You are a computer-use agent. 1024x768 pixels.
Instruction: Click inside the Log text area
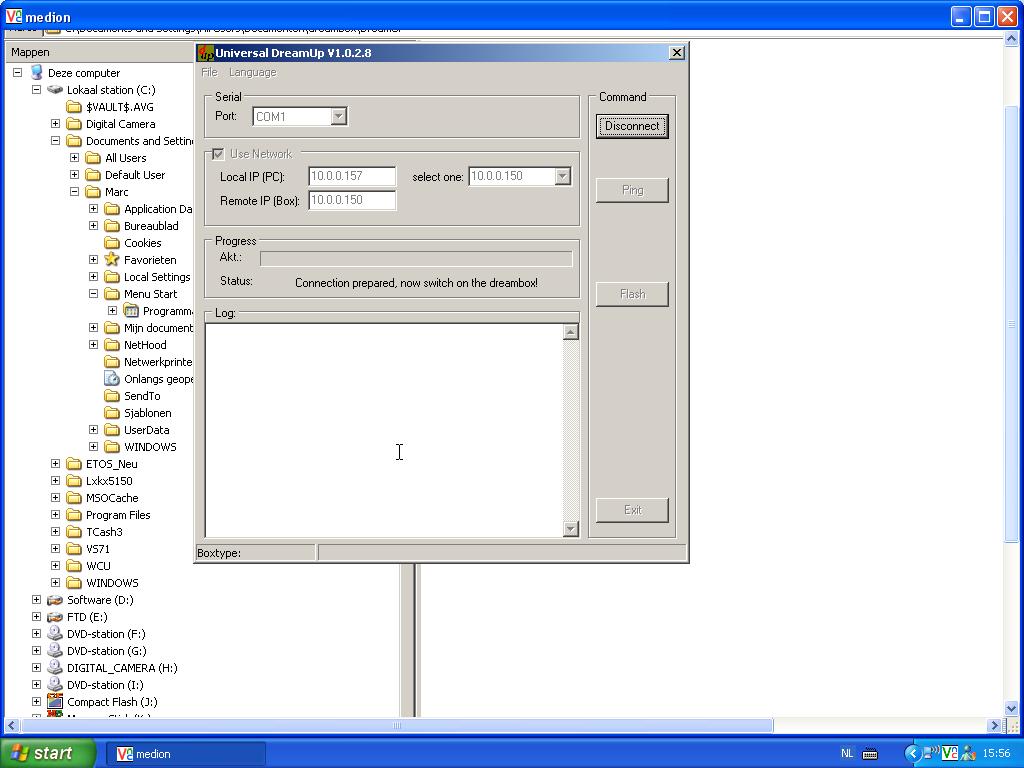pyautogui.click(x=384, y=430)
